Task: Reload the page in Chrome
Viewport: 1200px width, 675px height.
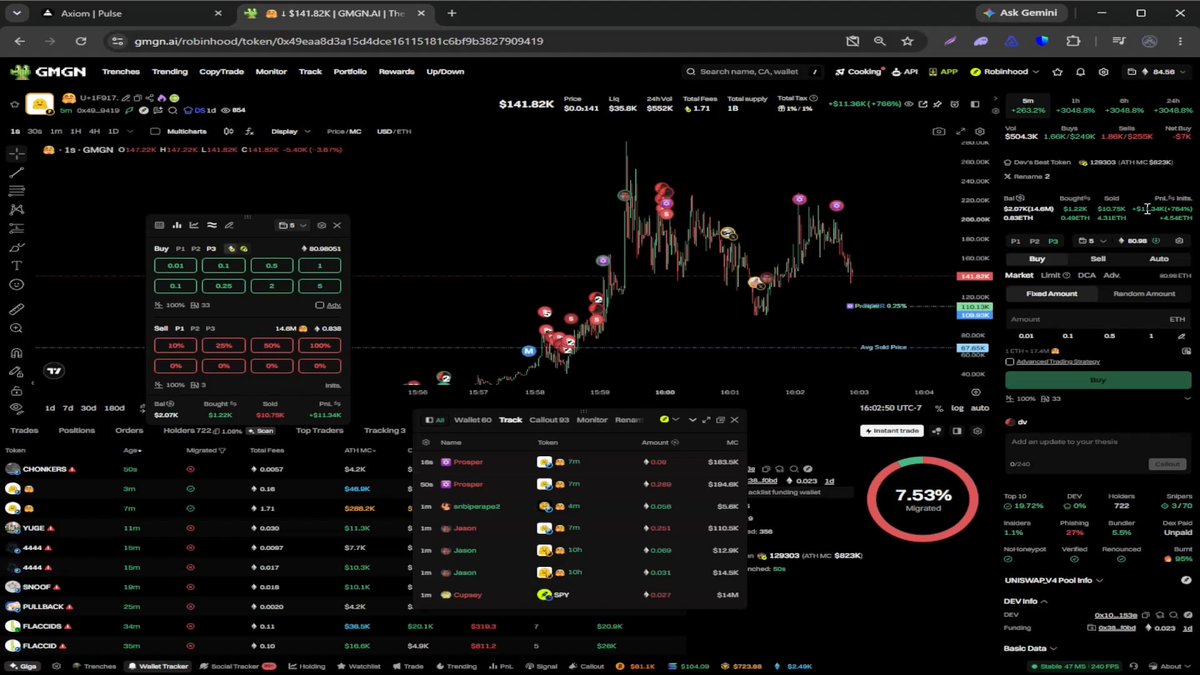Action: 81,41
